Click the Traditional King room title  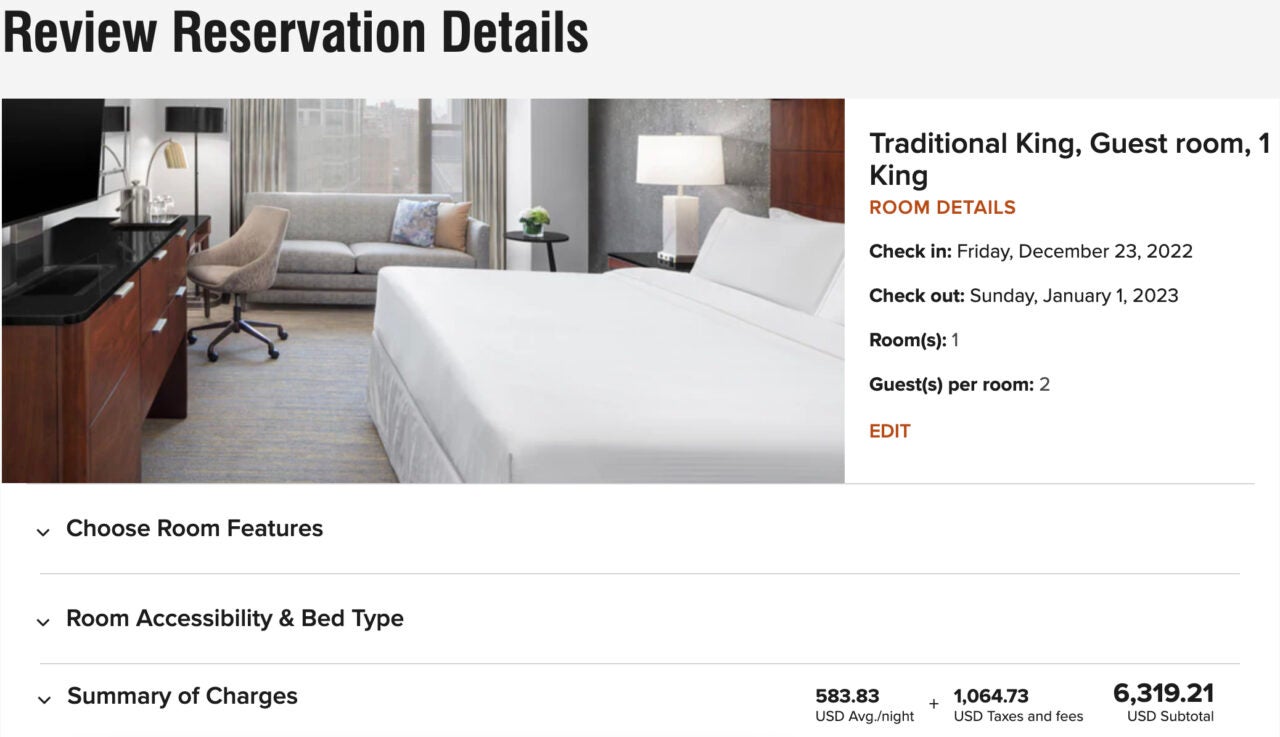[1068, 159]
